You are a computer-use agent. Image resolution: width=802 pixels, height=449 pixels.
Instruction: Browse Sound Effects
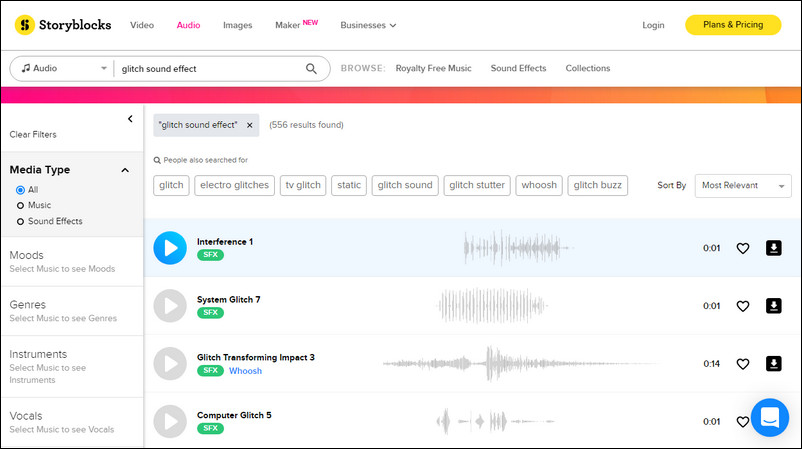(518, 68)
